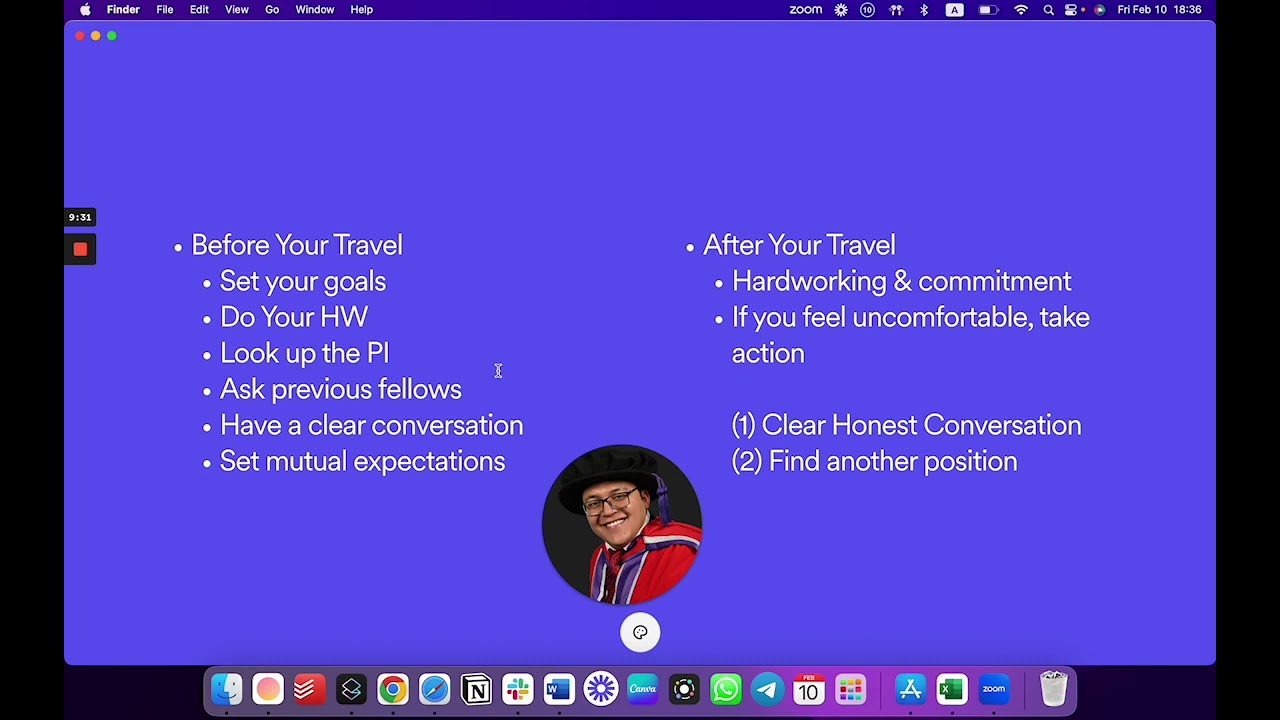This screenshot has height=720, width=1280.
Task: Open the Wi-Fi status menu
Action: 1021,10
